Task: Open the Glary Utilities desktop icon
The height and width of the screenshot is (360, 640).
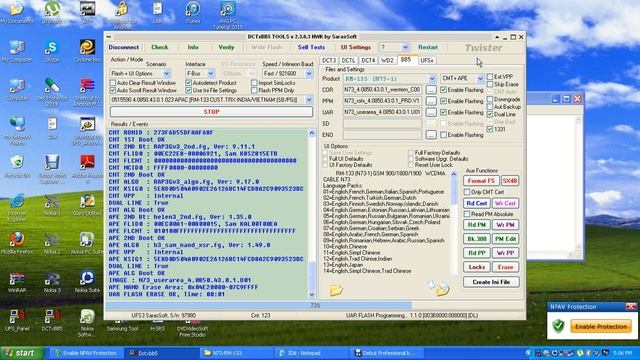Action: [x=87, y=205]
